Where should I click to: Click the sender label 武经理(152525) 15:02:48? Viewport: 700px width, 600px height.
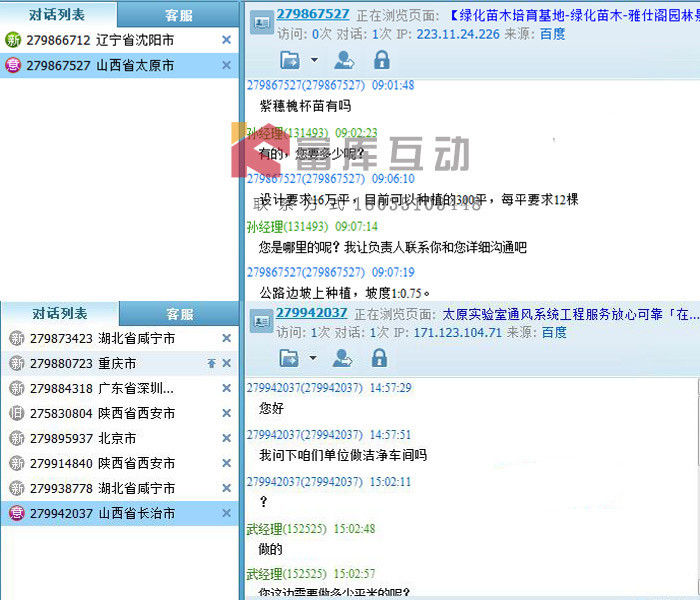point(311,529)
